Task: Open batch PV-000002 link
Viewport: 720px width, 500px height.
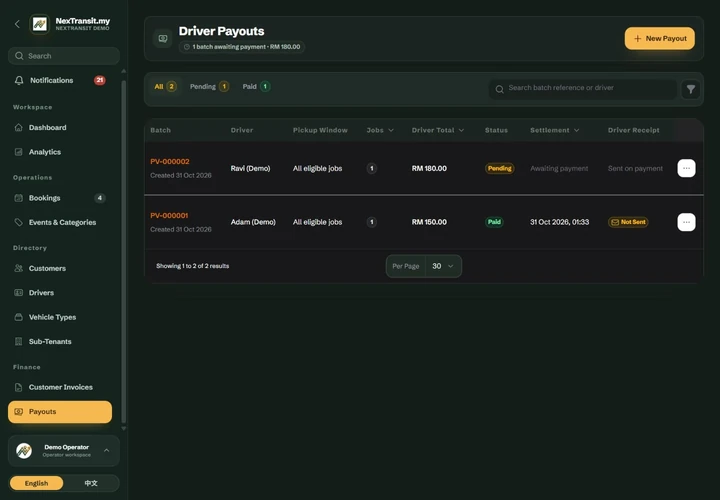Action: [169, 162]
